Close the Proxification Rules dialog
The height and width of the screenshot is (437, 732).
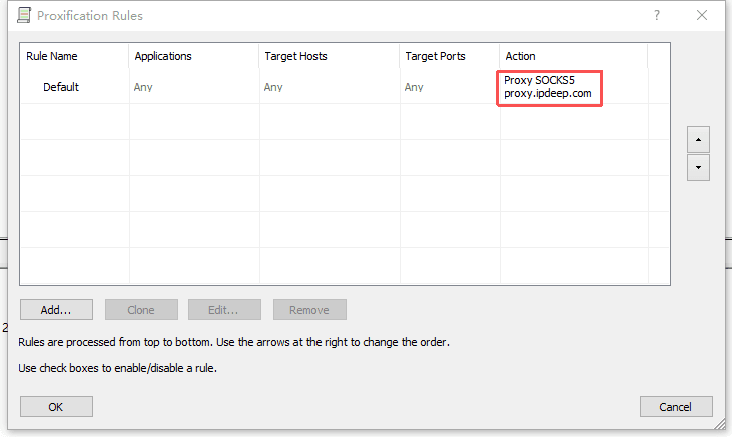point(703,16)
